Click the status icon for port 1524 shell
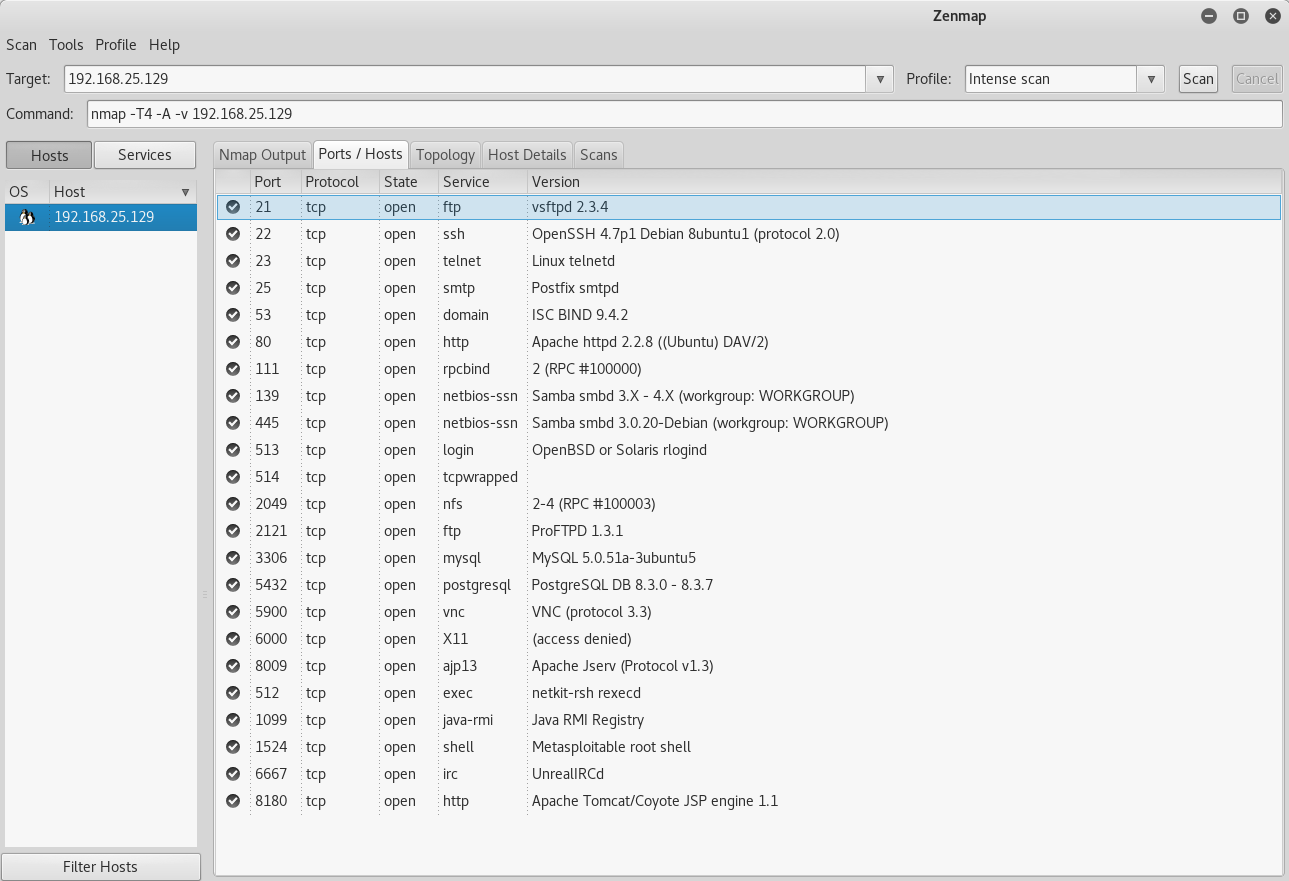The height and width of the screenshot is (881, 1289). point(233,747)
